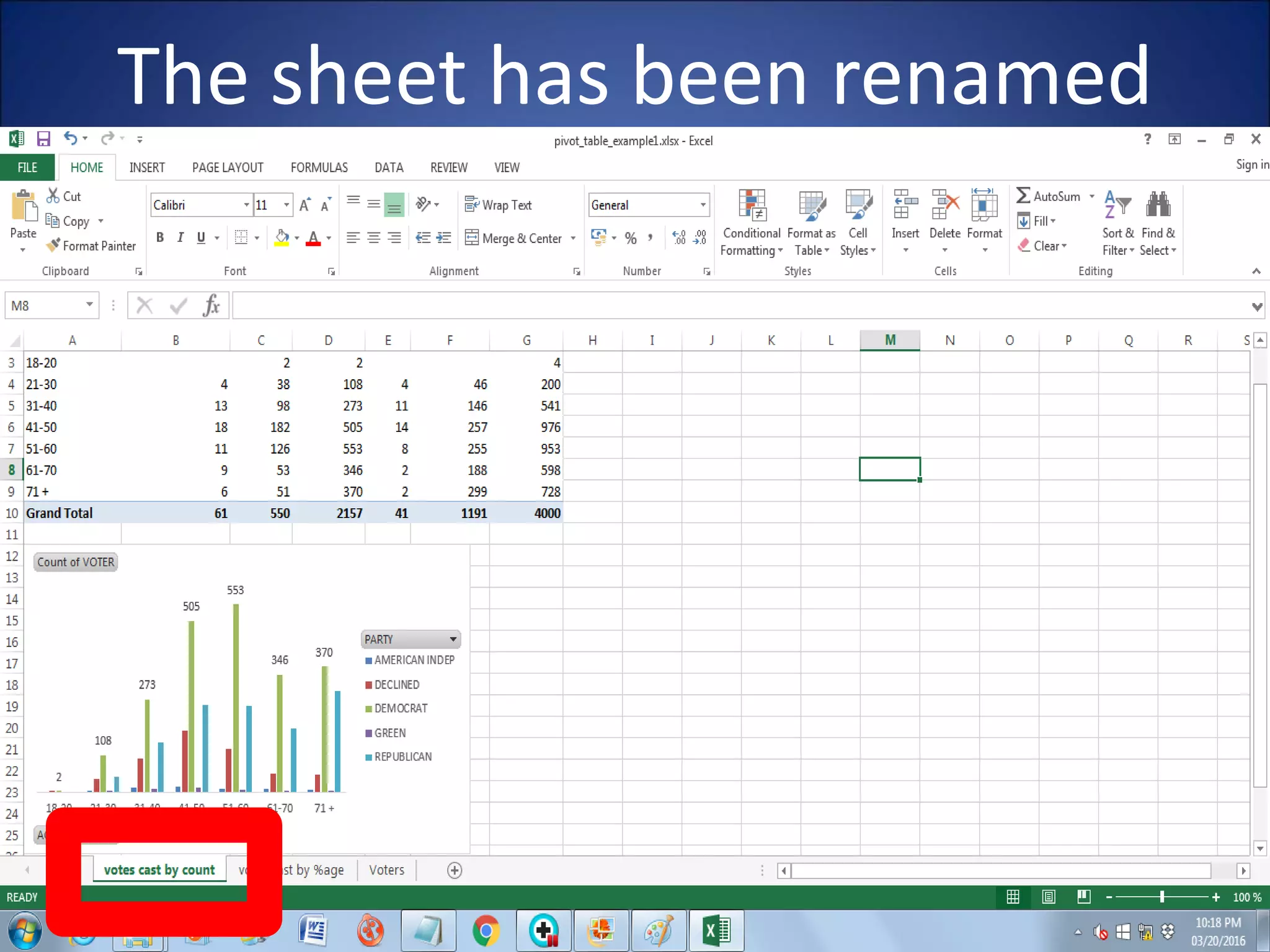The width and height of the screenshot is (1270, 952).
Task: Decrease decimal places
Action: 700,238
